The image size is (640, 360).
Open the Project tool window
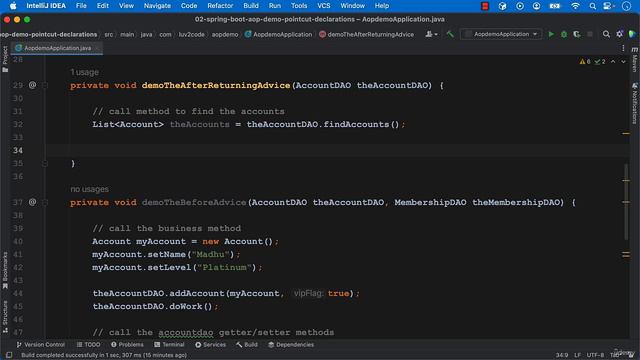[x=5, y=59]
